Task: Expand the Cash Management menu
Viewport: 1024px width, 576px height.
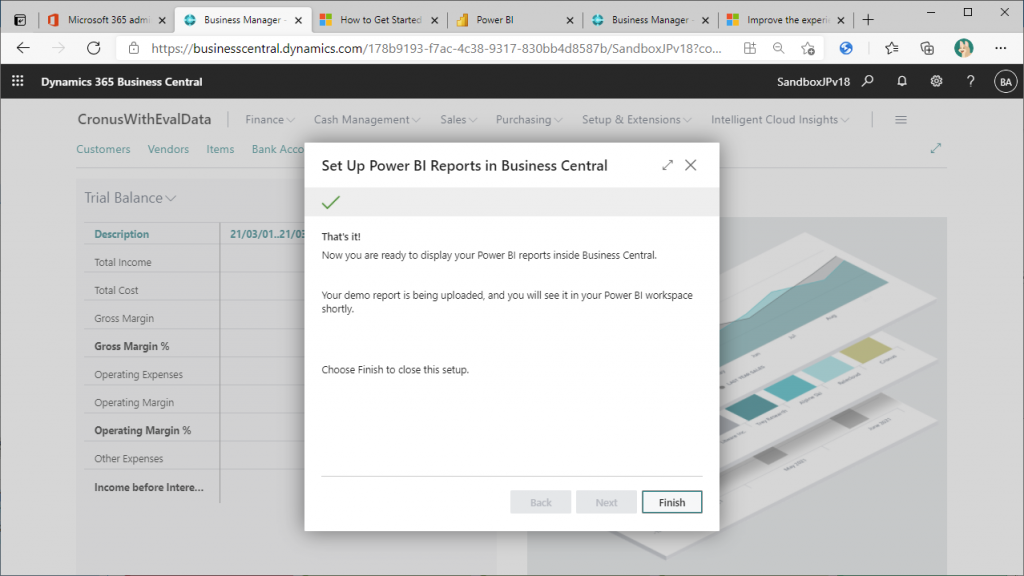Action: (367, 120)
